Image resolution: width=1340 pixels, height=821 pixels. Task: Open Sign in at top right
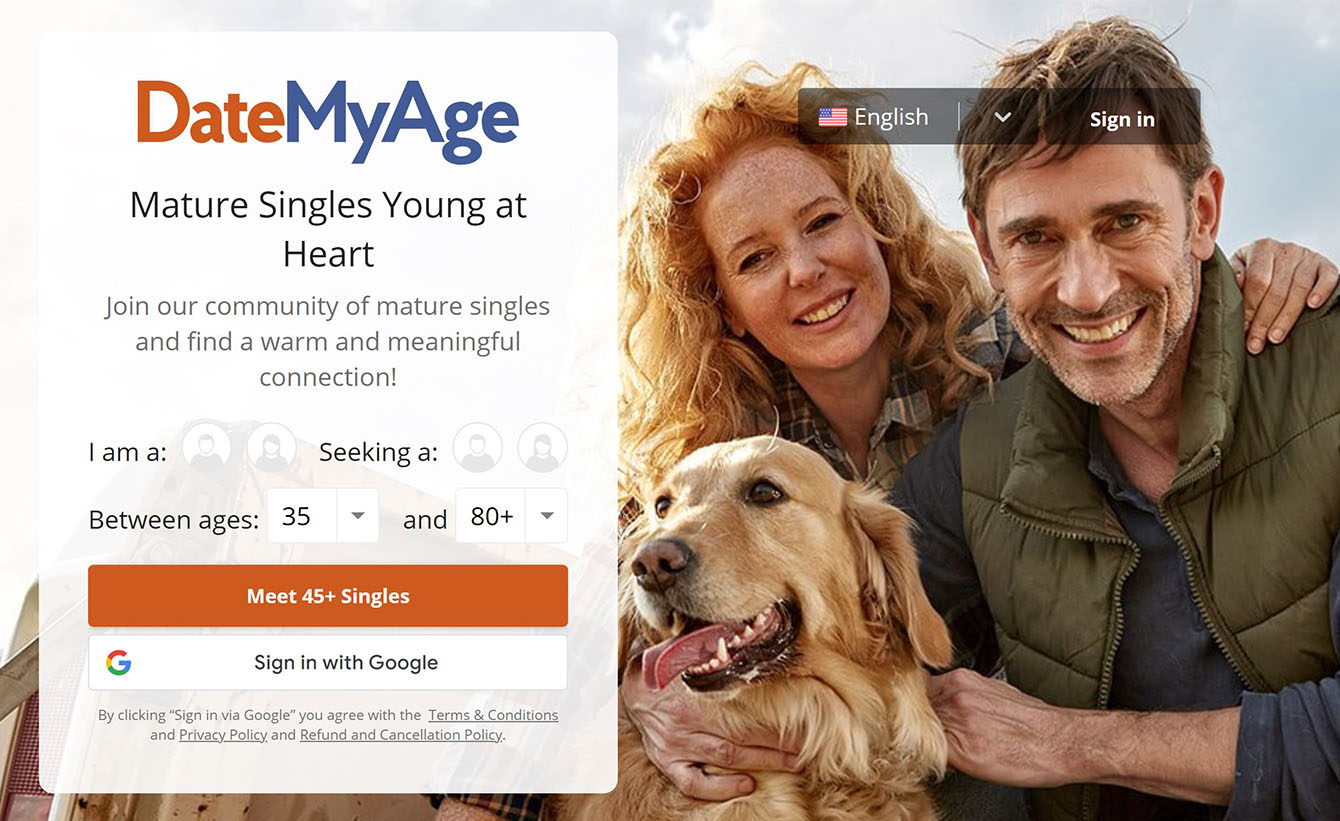tap(1122, 119)
